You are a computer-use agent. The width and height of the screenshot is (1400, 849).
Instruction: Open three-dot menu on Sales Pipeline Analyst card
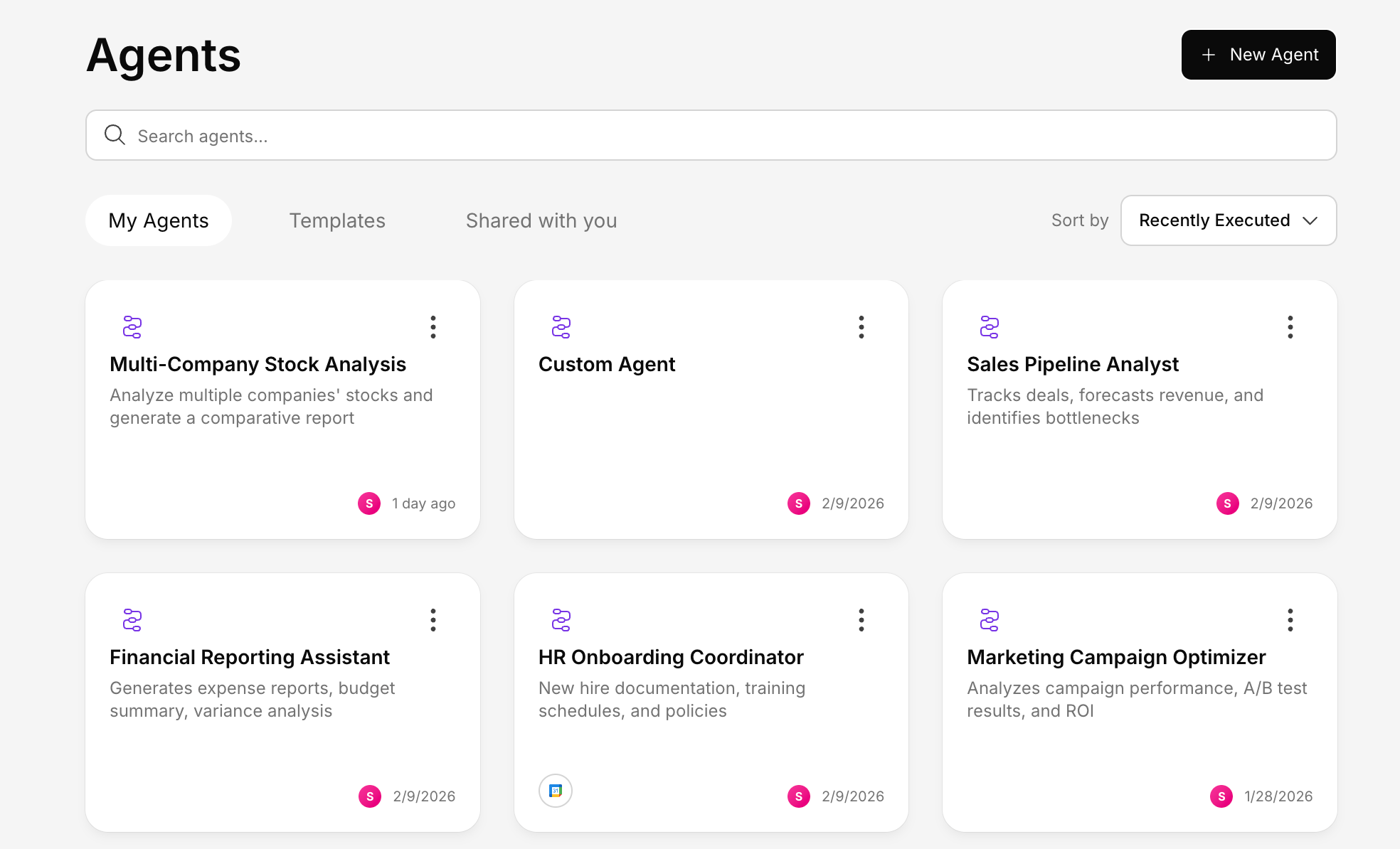(x=1290, y=327)
